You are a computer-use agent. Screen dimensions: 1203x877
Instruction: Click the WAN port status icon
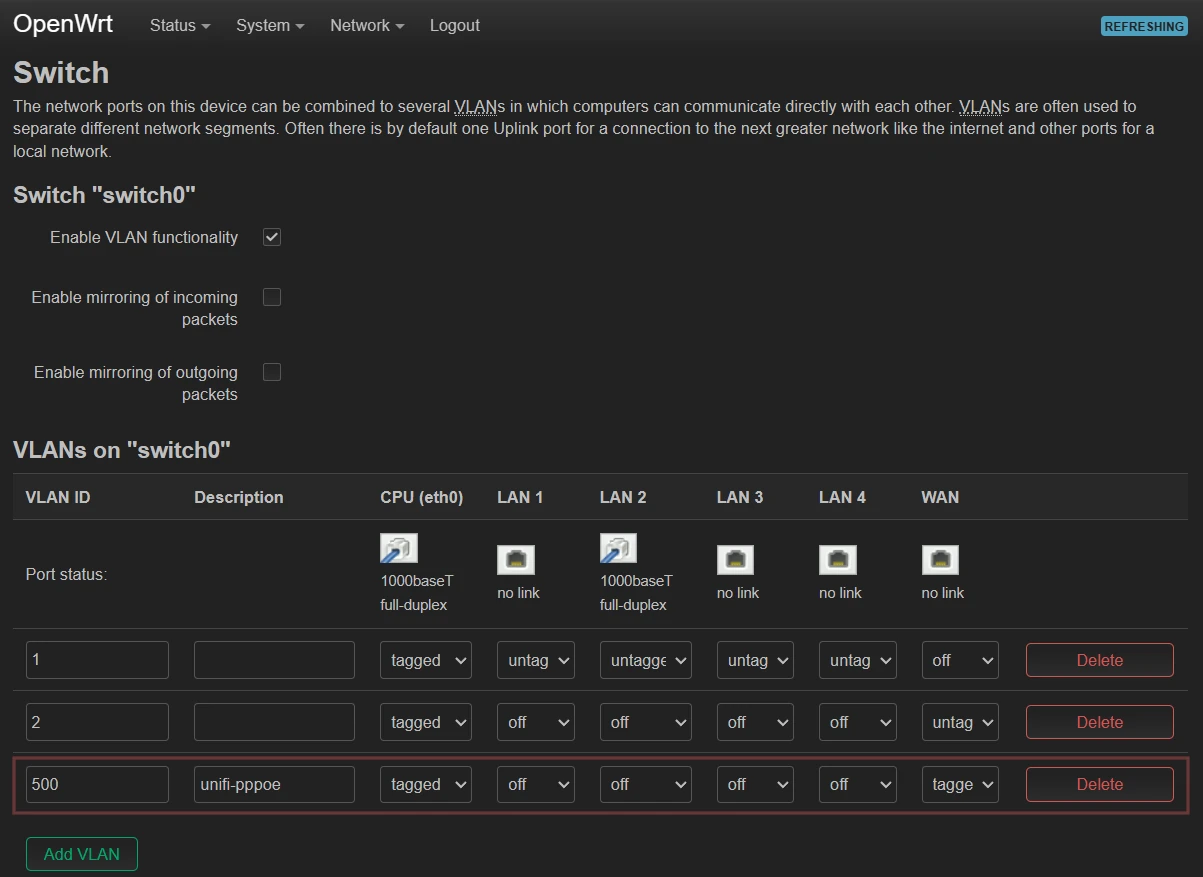[x=940, y=560]
